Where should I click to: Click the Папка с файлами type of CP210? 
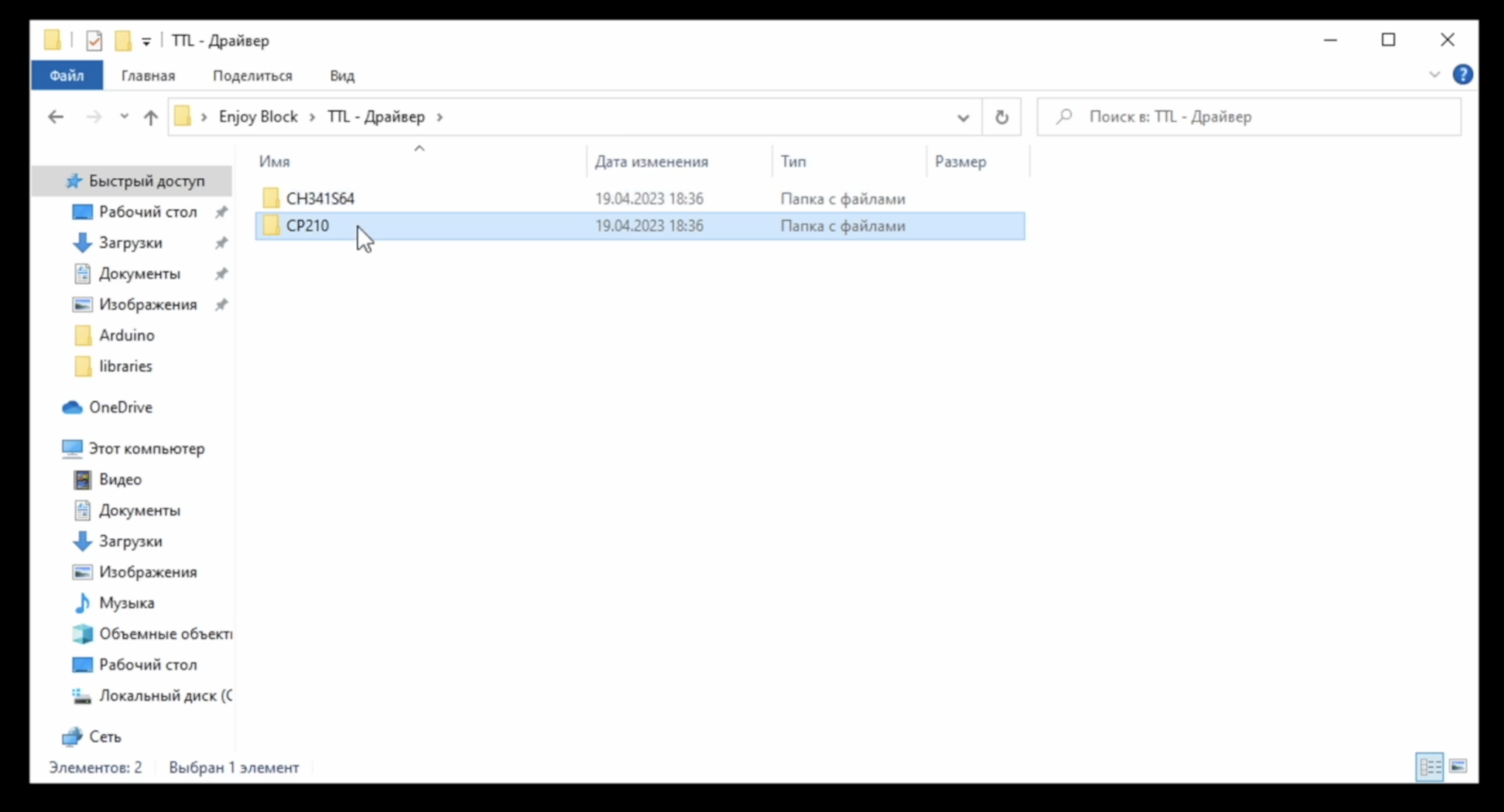(x=843, y=226)
